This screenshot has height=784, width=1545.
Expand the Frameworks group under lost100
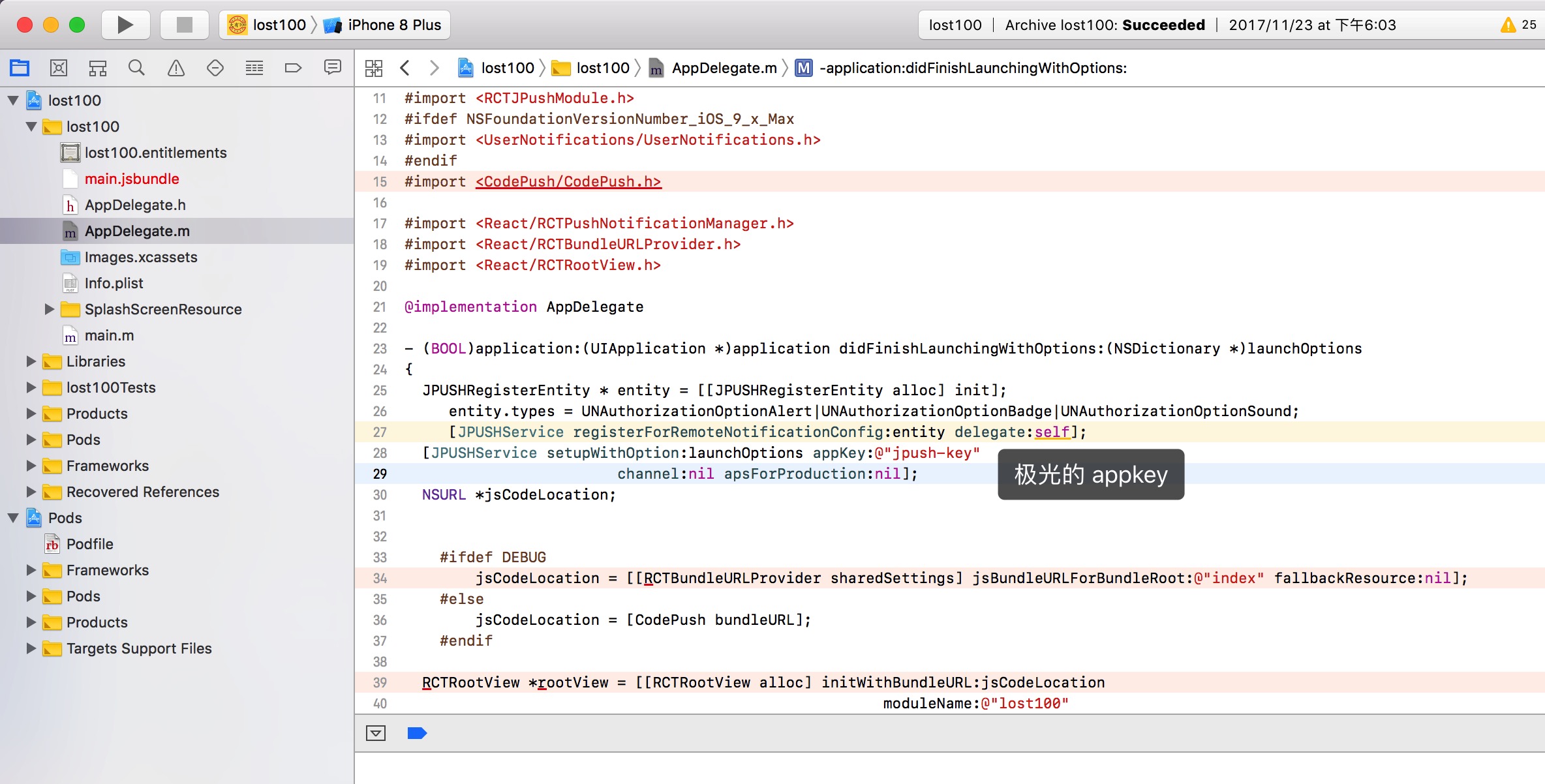pos(31,466)
